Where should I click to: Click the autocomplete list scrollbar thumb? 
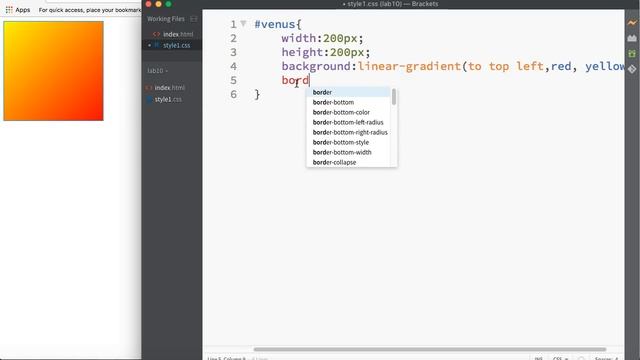[394, 97]
